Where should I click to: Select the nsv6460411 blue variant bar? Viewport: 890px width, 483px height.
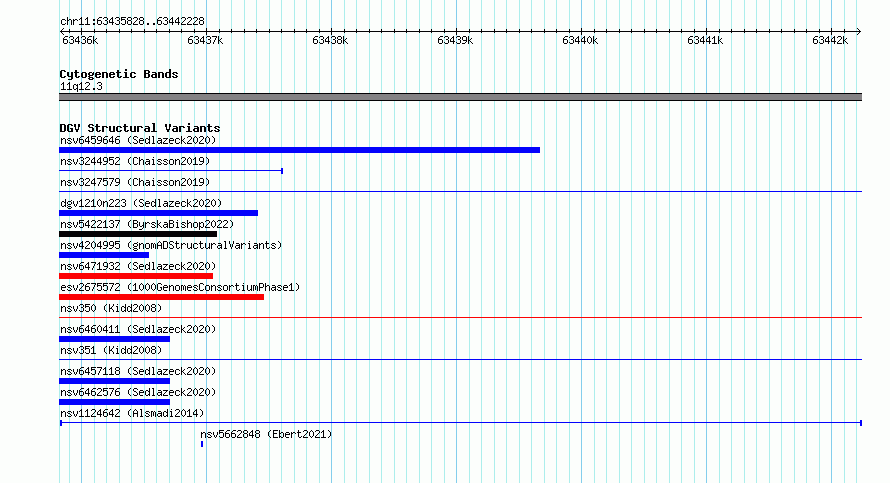click(115, 339)
